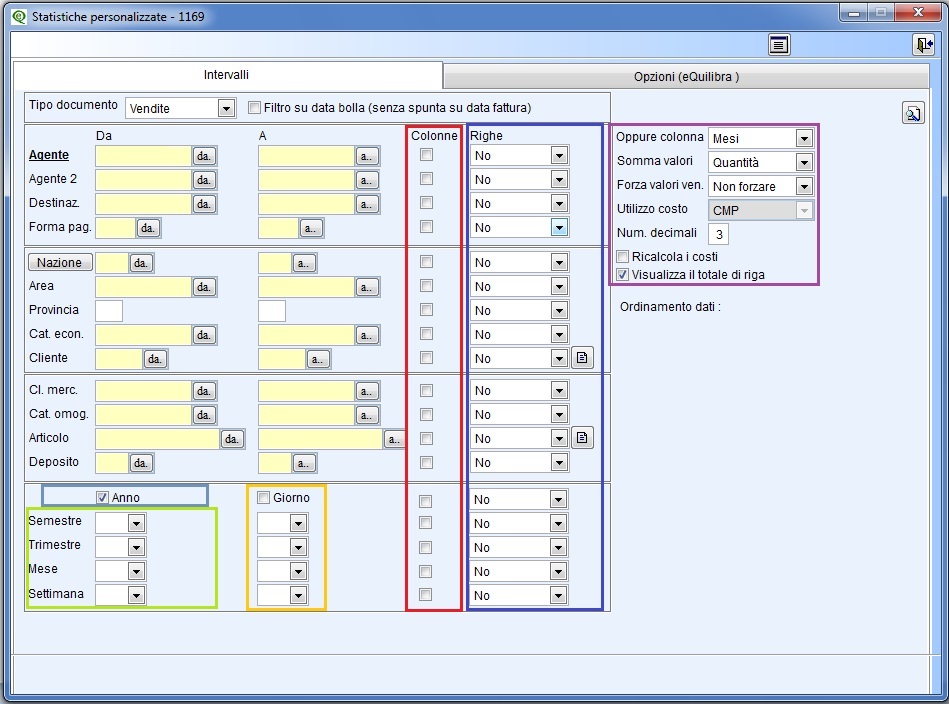This screenshot has width=949, height=704.
Task: Select the Intervalli tab
Action: coord(226,75)
